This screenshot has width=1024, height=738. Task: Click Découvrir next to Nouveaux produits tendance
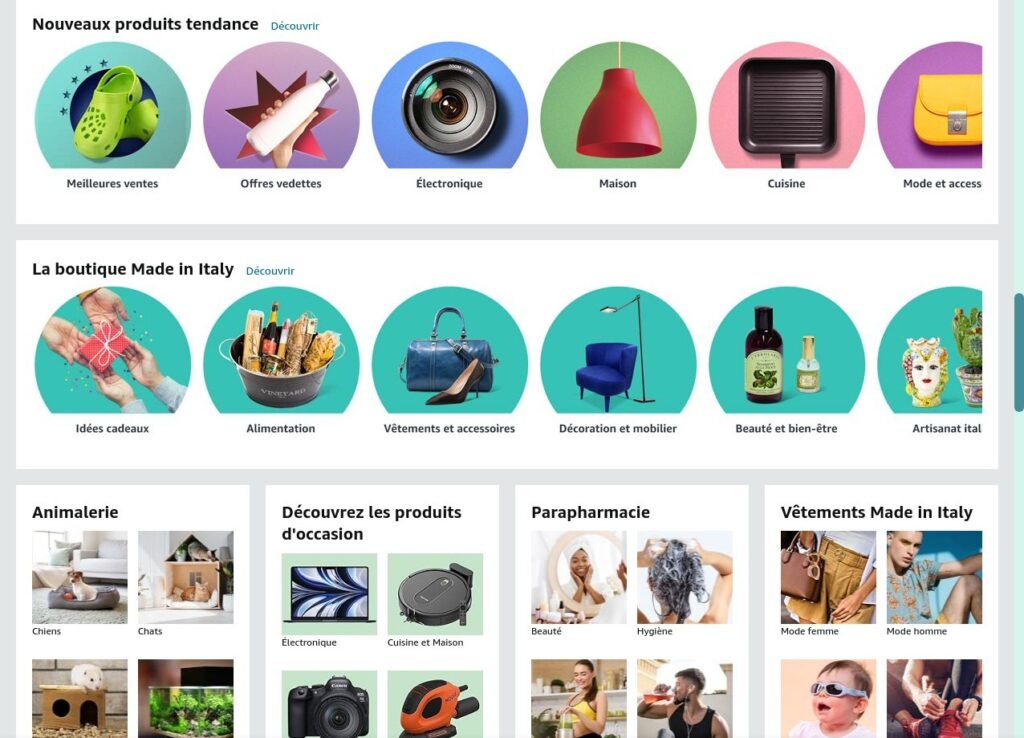[x=295, y=26]
